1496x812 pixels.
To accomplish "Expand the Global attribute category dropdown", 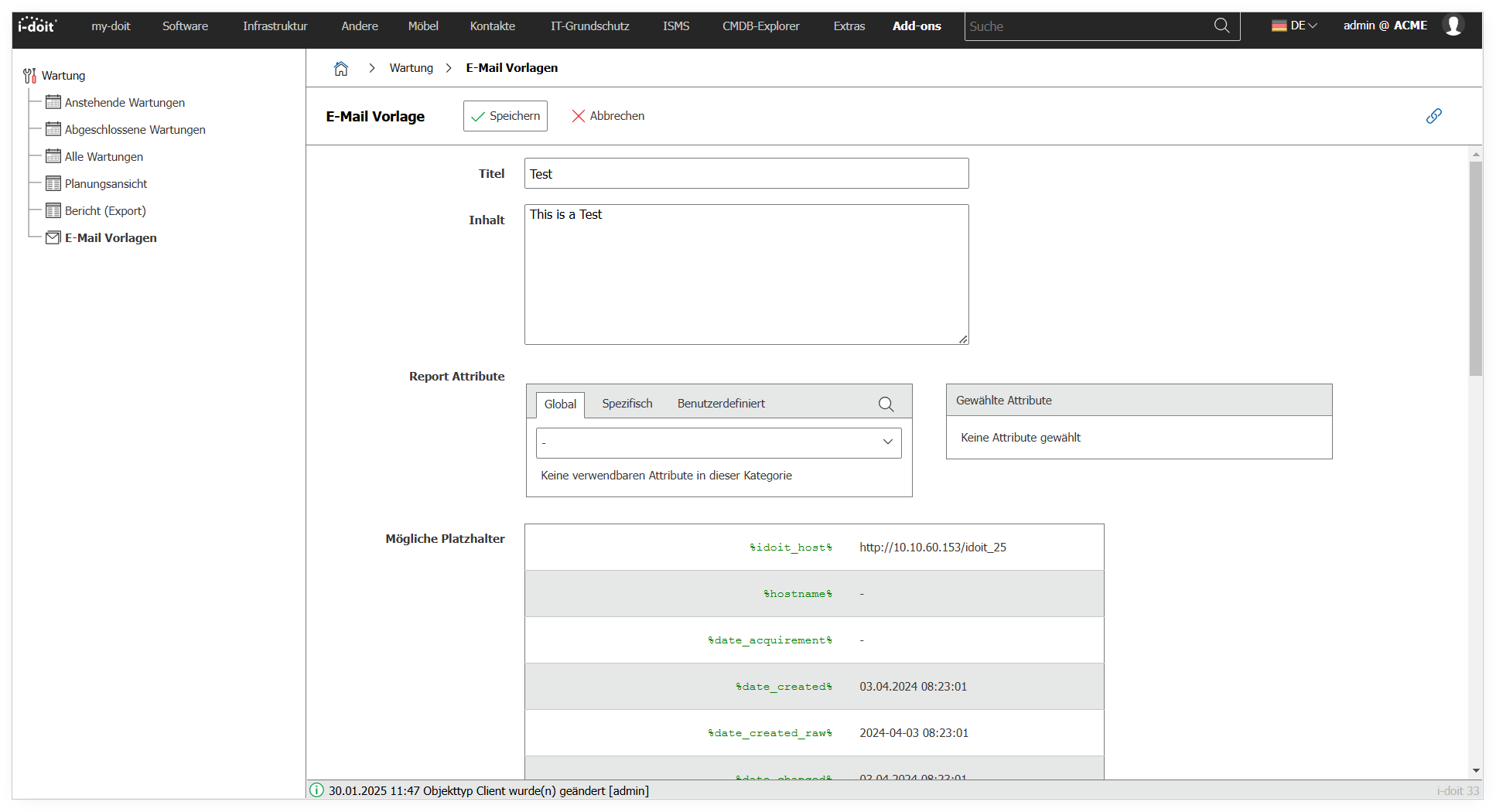I will (x=718, y=442).
